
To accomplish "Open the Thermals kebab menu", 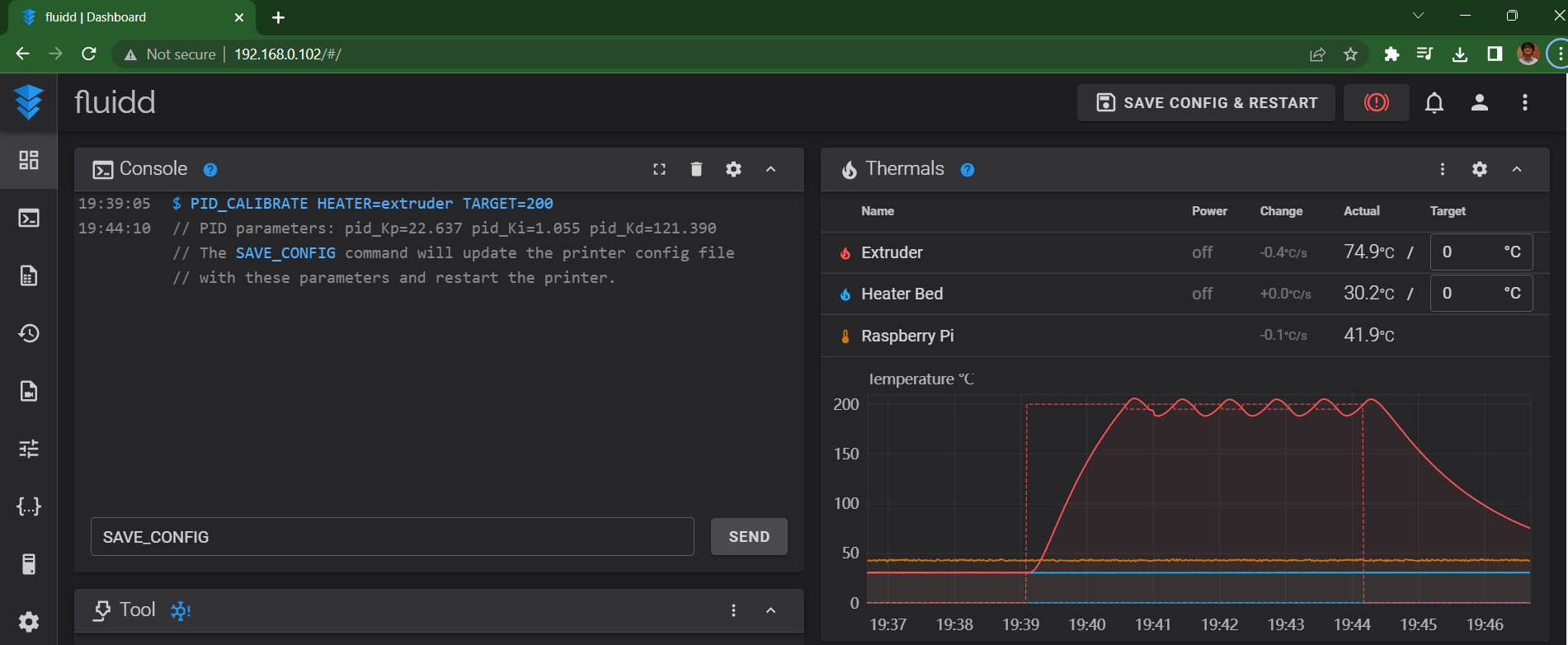I will click(x=1442, y=169).
